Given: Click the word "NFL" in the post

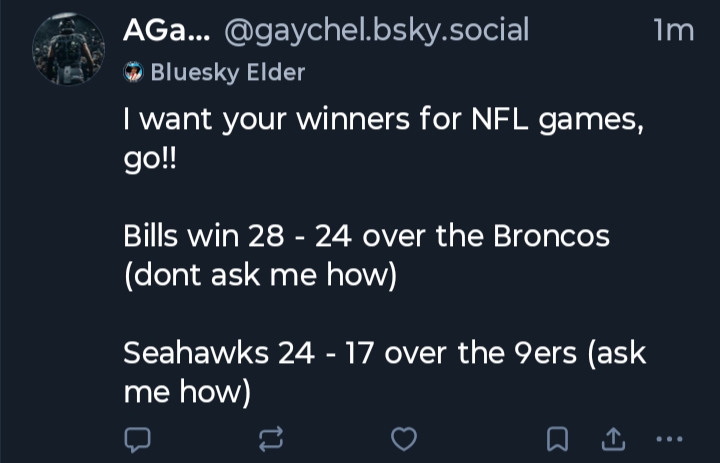Looking at the screenshot, I should pyautogui.click(x=496, y=124).
